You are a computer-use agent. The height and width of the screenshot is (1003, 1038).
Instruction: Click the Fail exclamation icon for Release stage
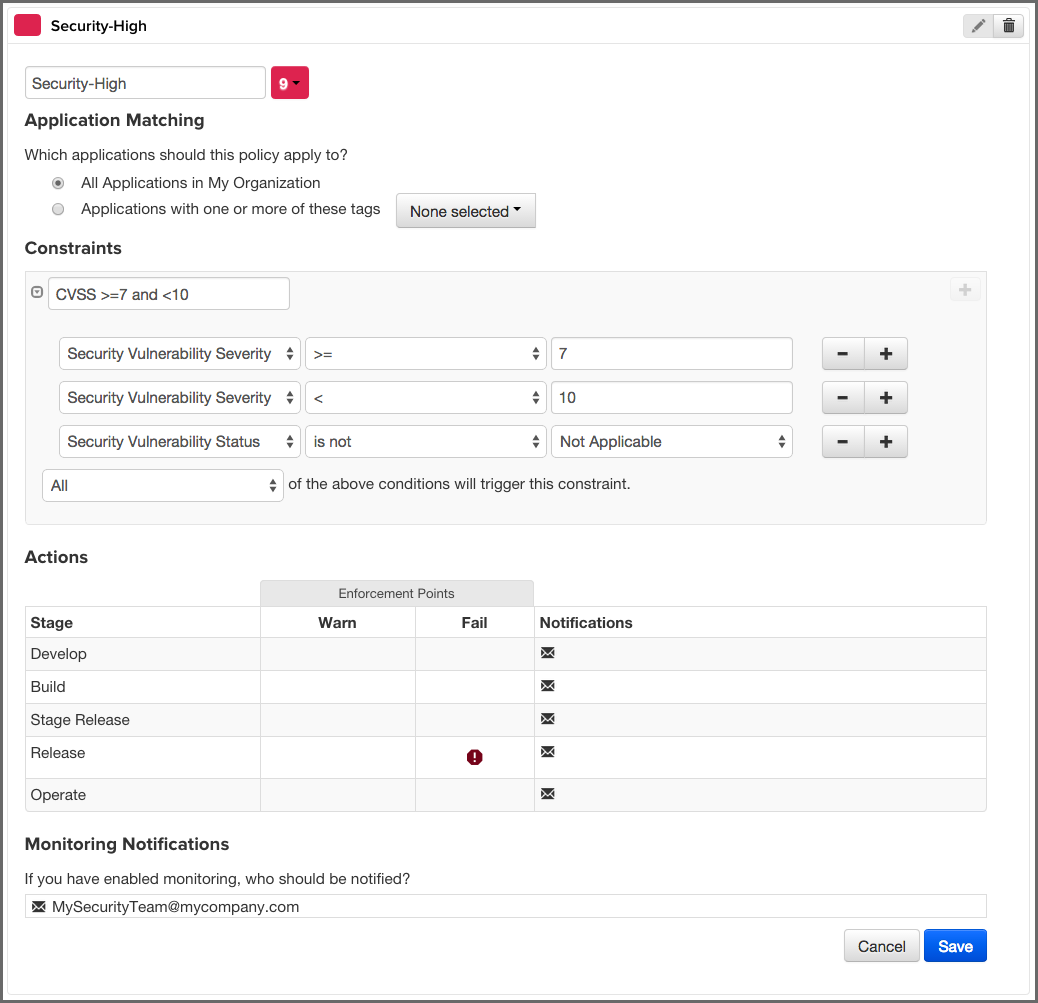pos(474,757)
